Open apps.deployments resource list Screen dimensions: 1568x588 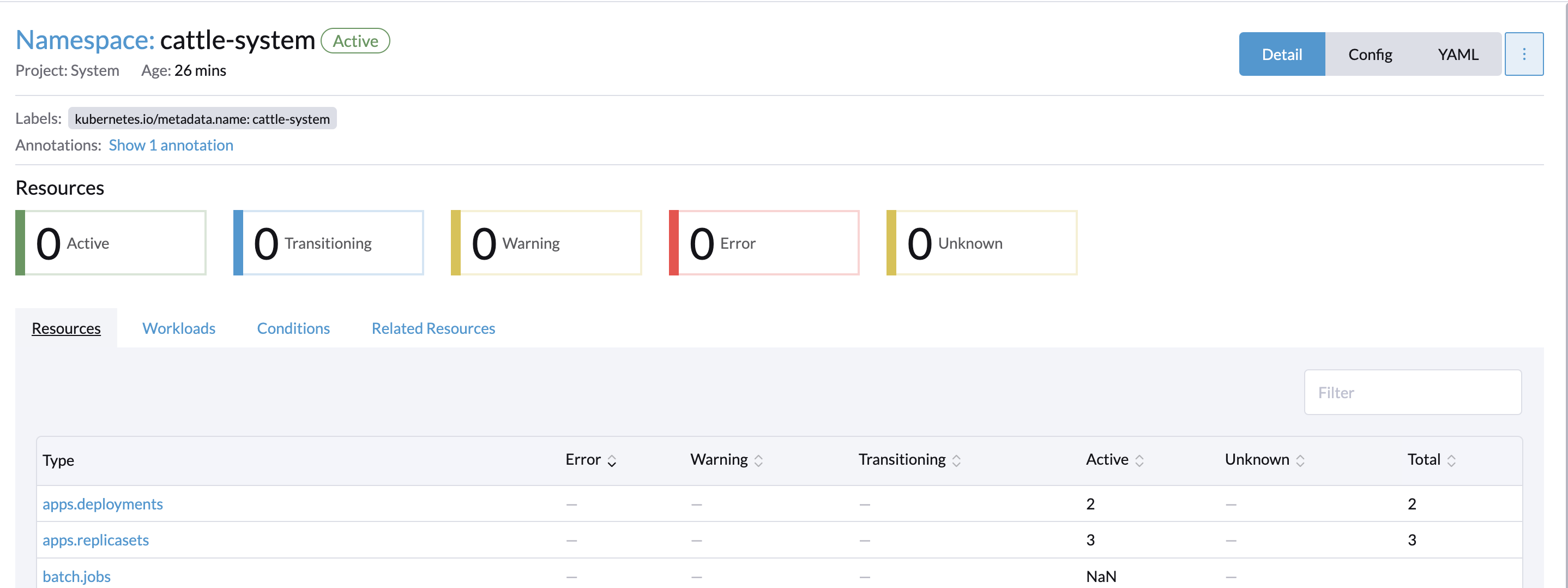point(102,504)
